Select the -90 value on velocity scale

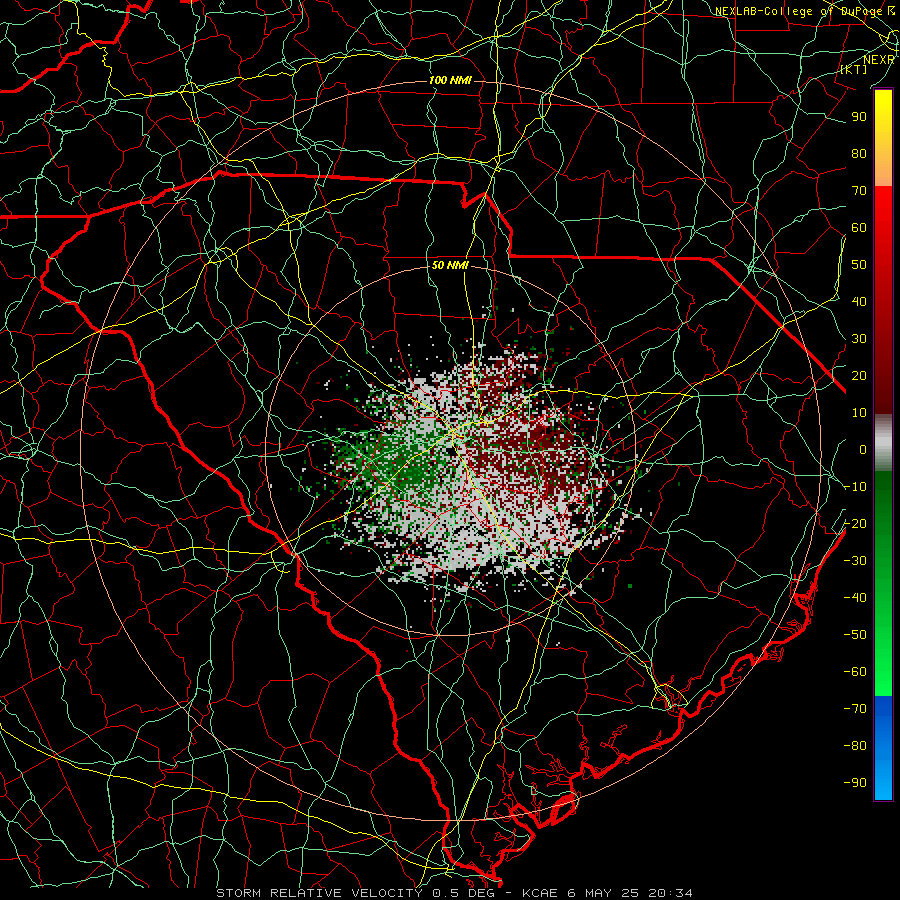[x=855, y=783]
